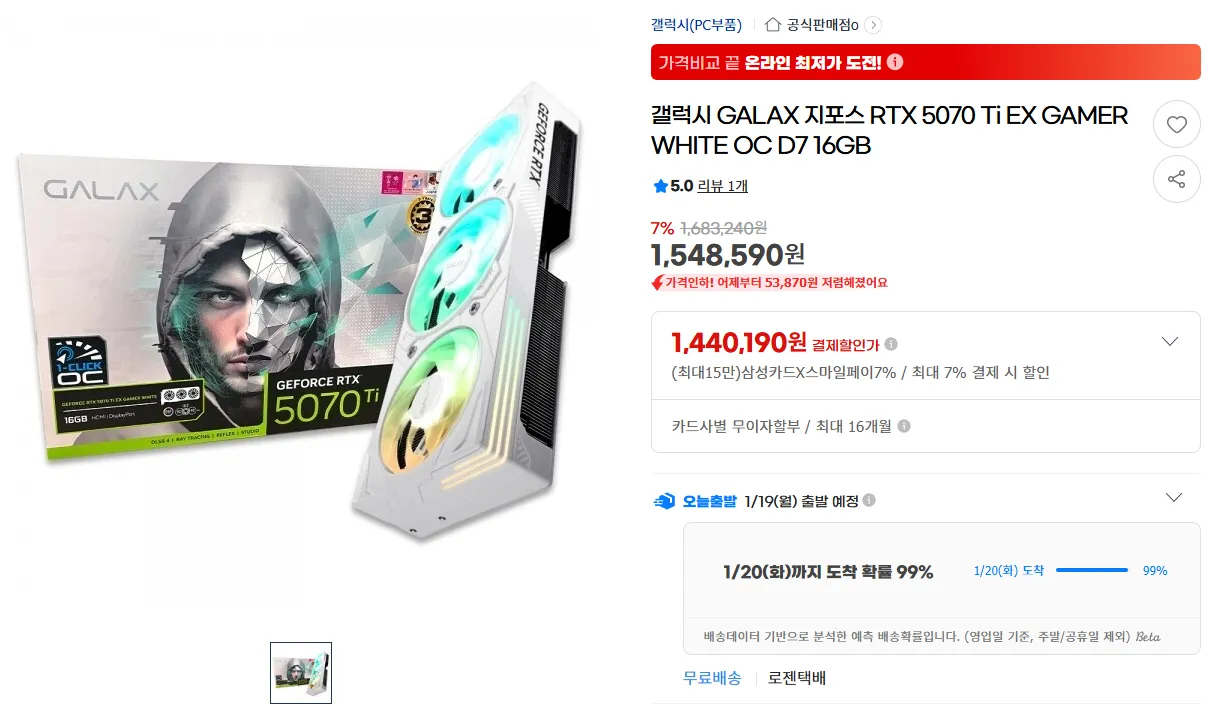Click the 온라인 최저가 도전 red banner

coord(926,62)
